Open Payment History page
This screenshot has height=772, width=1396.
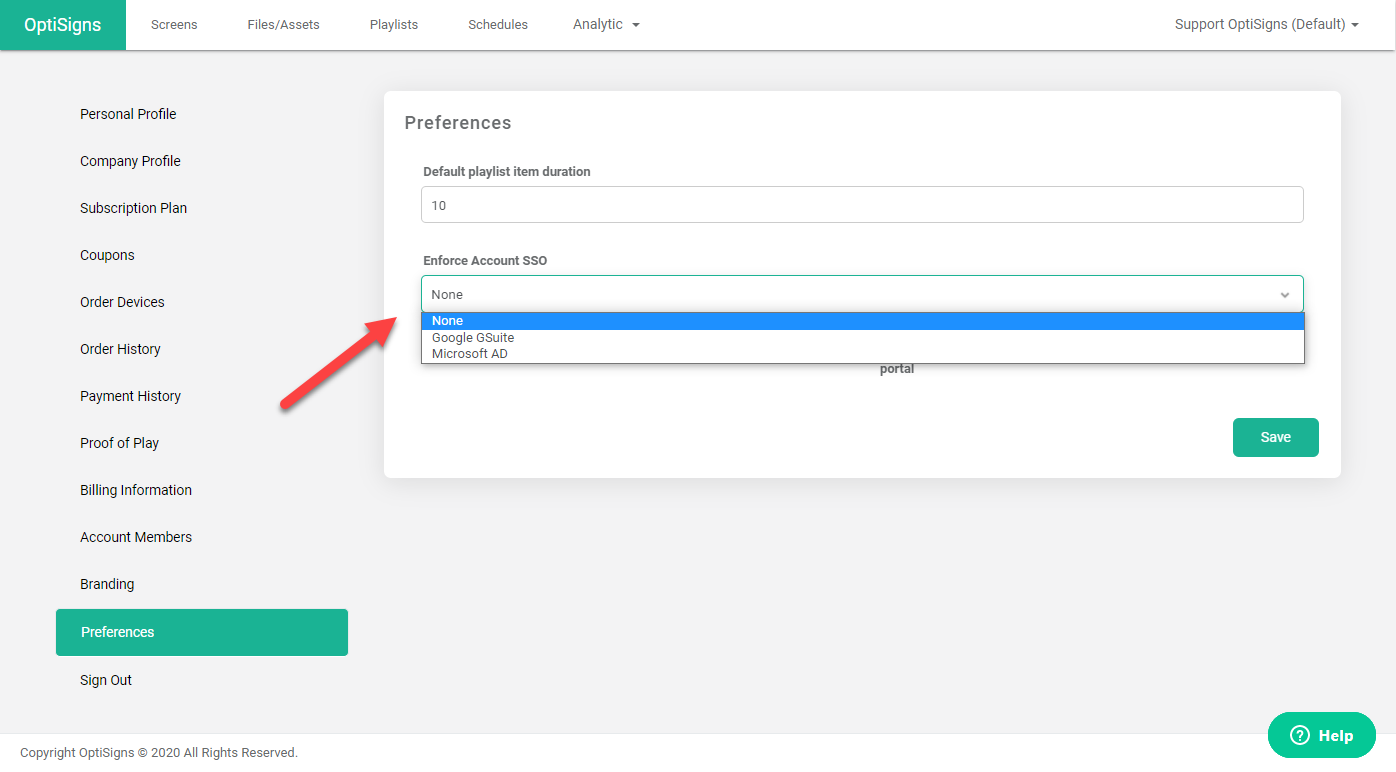(130, 396)
